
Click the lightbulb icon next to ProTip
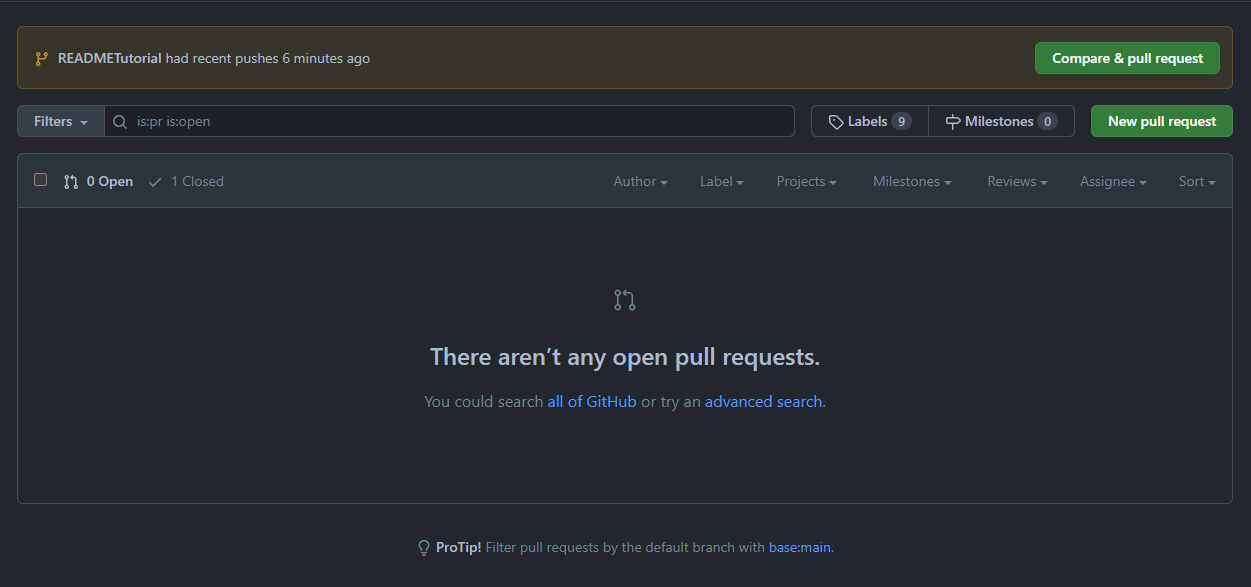click(x=424, y=547)
